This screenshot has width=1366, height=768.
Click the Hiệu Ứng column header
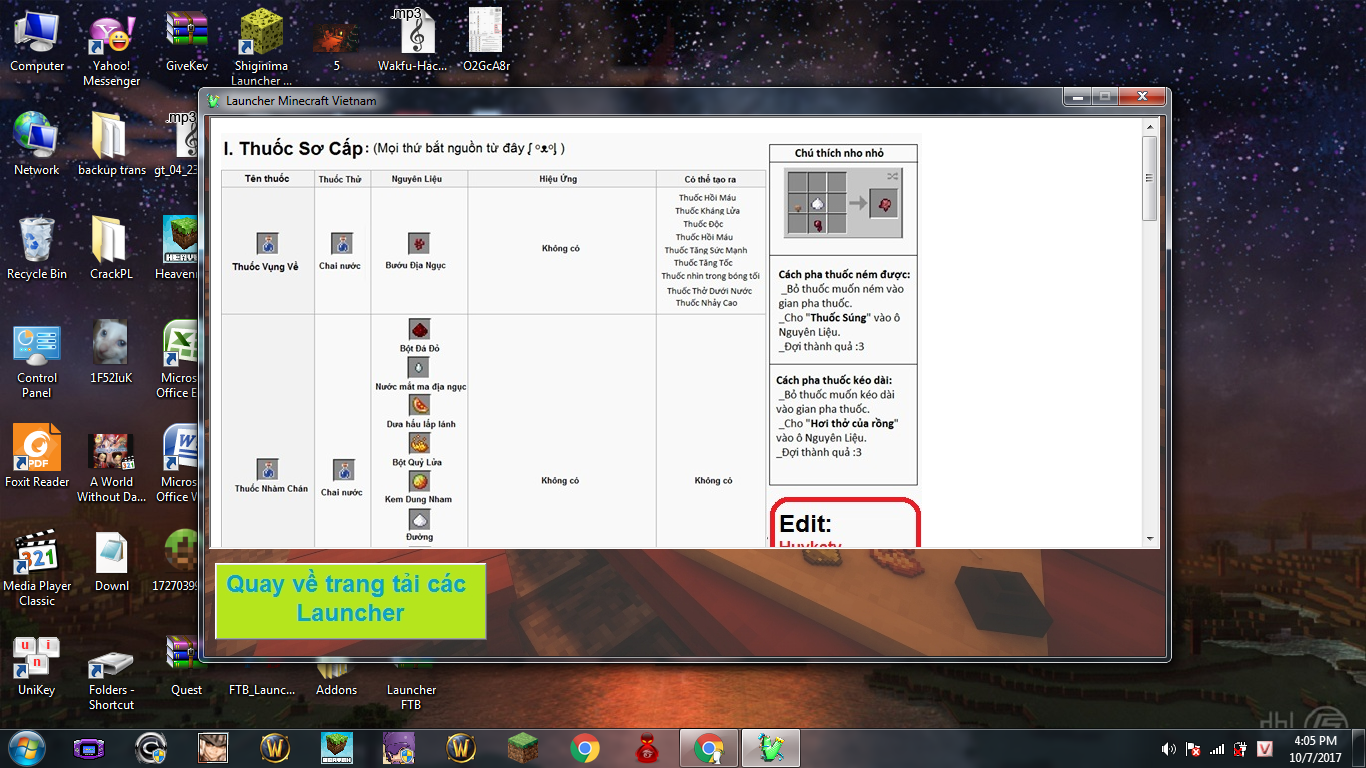pyautogui.click(x=560, y=179)
